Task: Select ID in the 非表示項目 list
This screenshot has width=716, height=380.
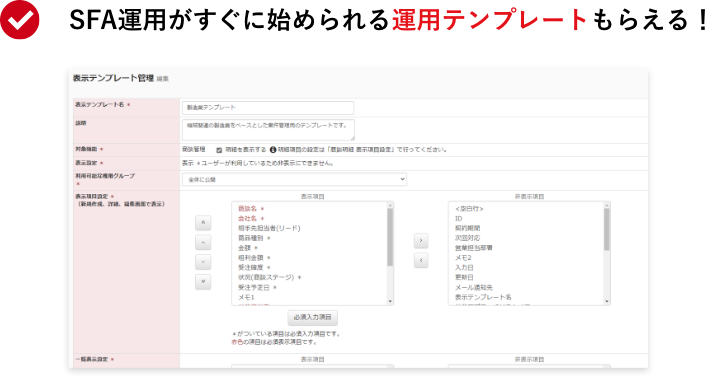Action: pyautogui.click(x=458, y=219)
